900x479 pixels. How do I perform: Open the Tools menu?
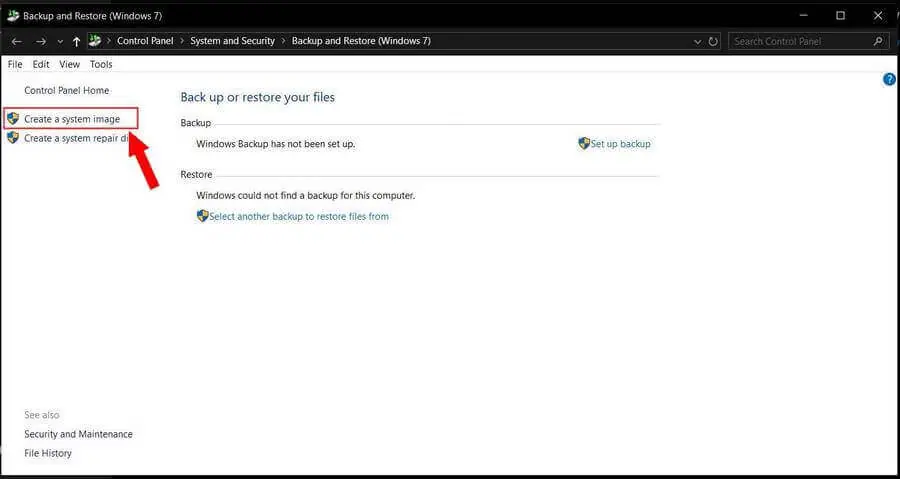[x=101, y=64]
